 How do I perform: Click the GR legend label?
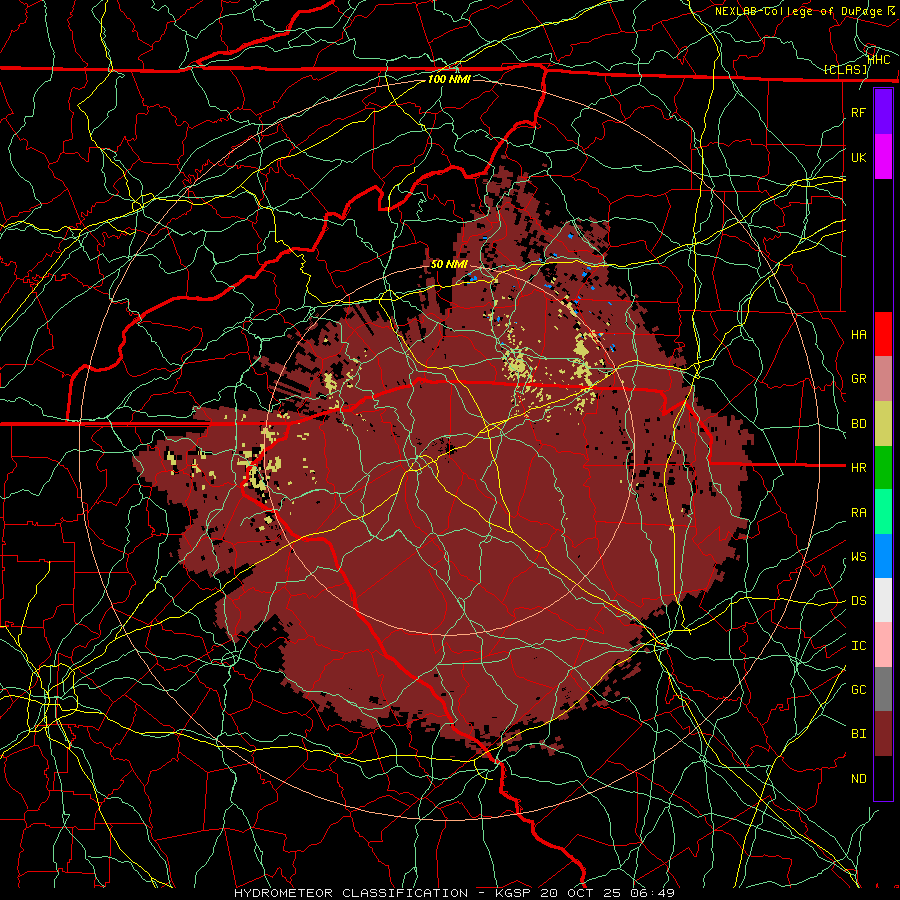pos(858,379)
